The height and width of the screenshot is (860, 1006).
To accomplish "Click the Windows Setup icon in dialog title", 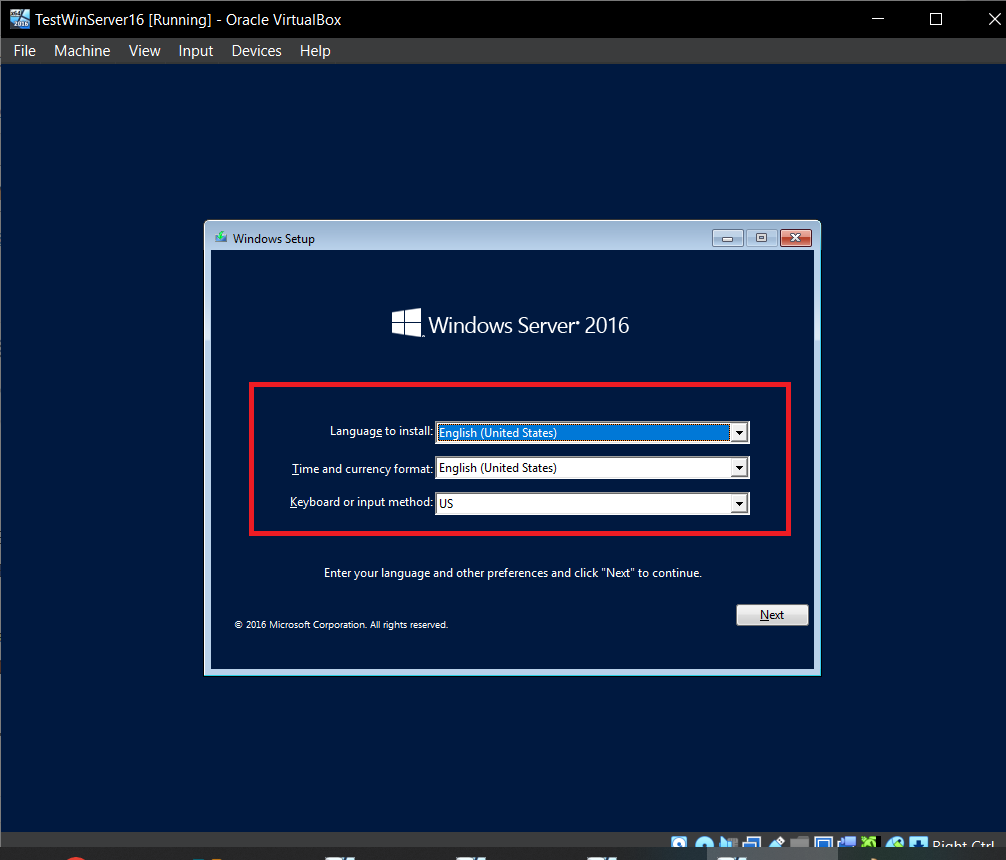I will click(221, 238).
